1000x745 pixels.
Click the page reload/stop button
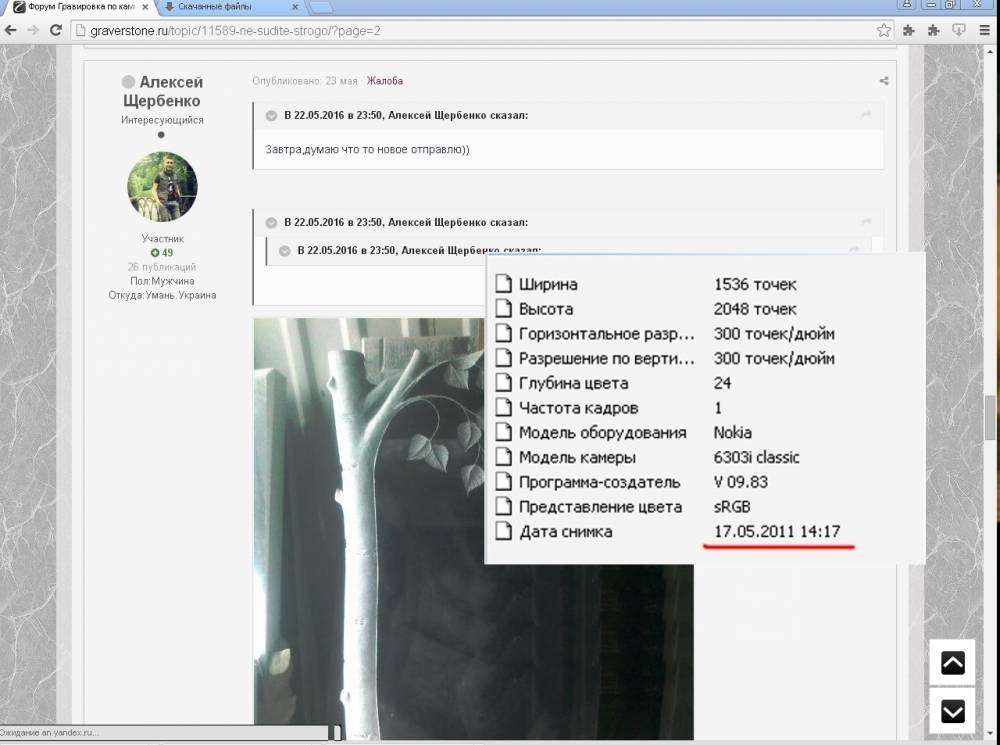(x=55, y=30)
